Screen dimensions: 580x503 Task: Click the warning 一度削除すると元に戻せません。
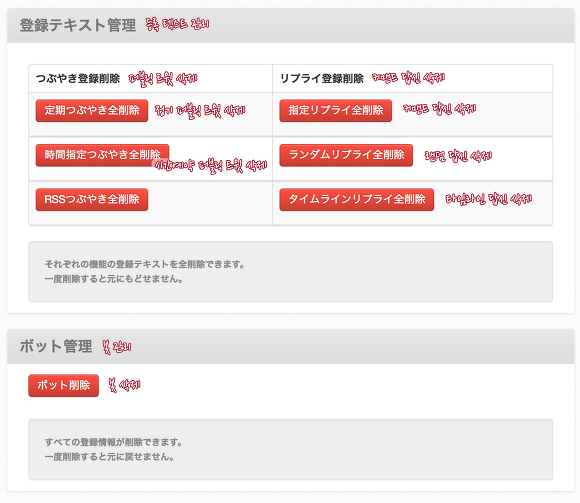pos(109,457)
